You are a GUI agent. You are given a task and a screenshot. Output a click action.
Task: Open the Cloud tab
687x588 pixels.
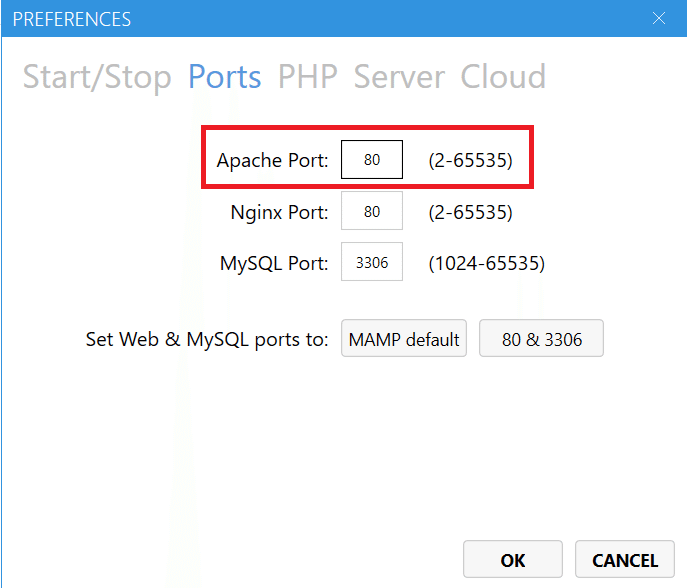[x=503, y=77]
